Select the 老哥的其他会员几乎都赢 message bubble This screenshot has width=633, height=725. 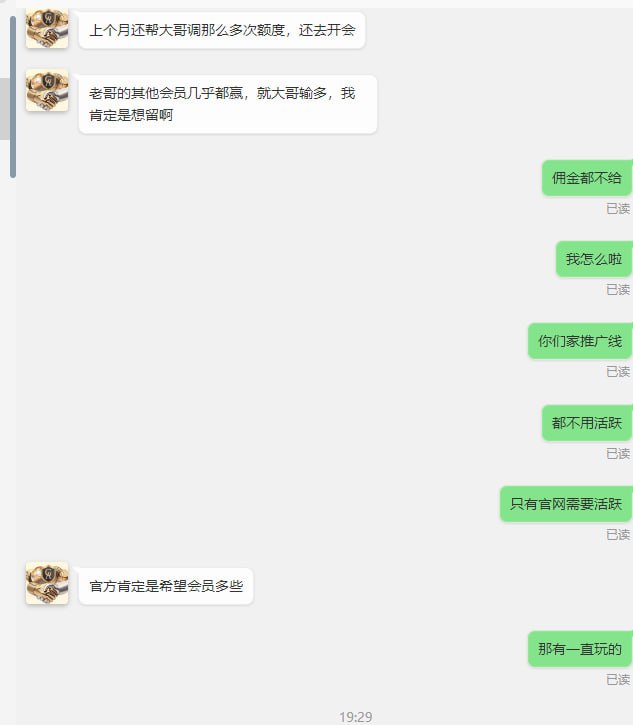click(228, 104)
